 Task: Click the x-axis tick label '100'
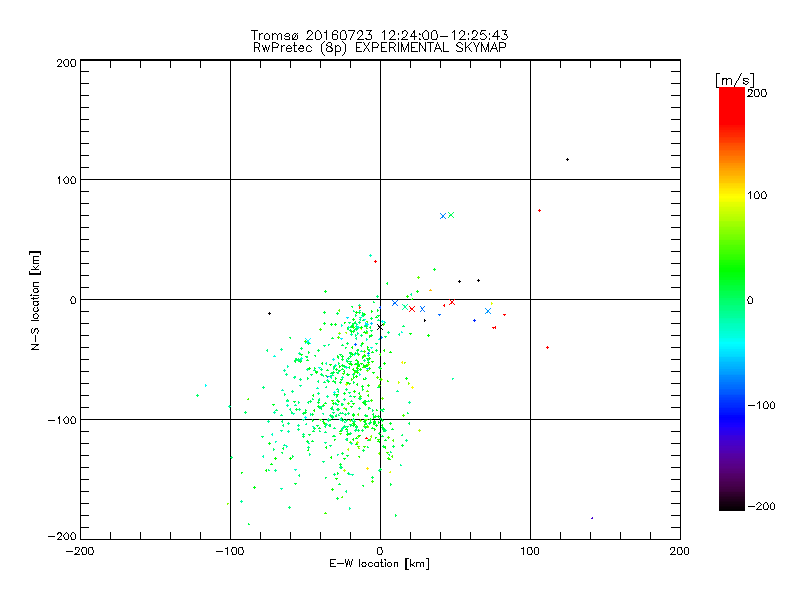tap(530, 552)
